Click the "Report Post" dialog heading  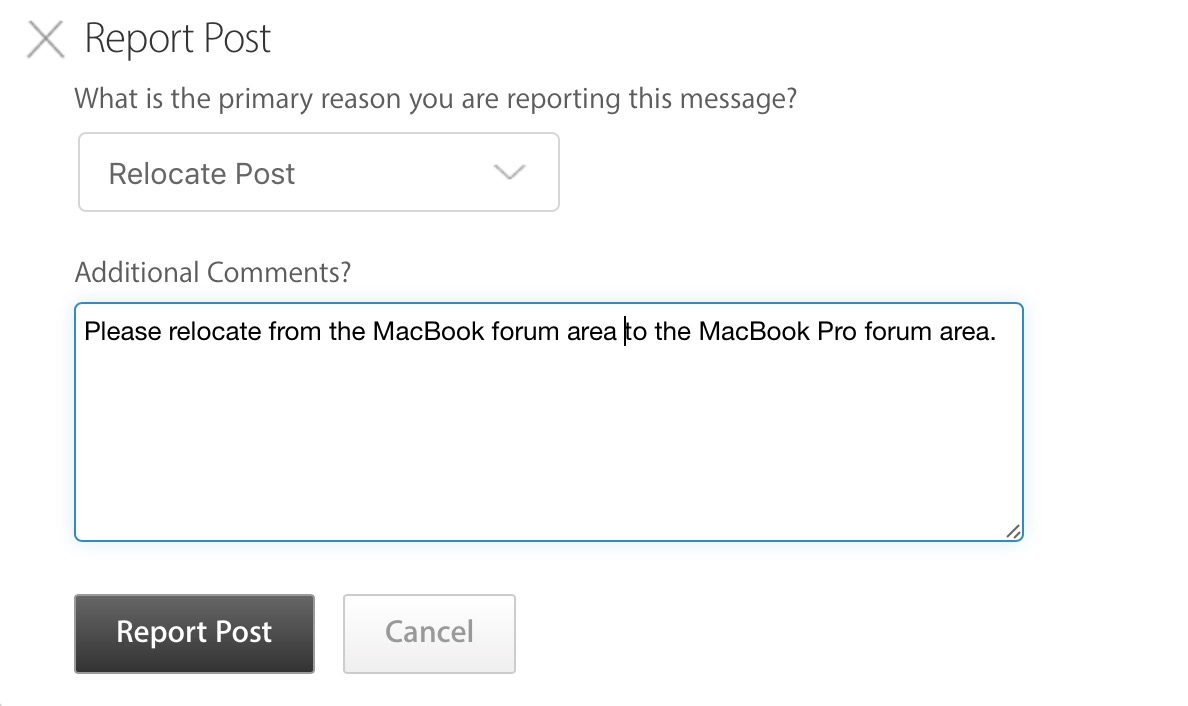pos(178,39)
